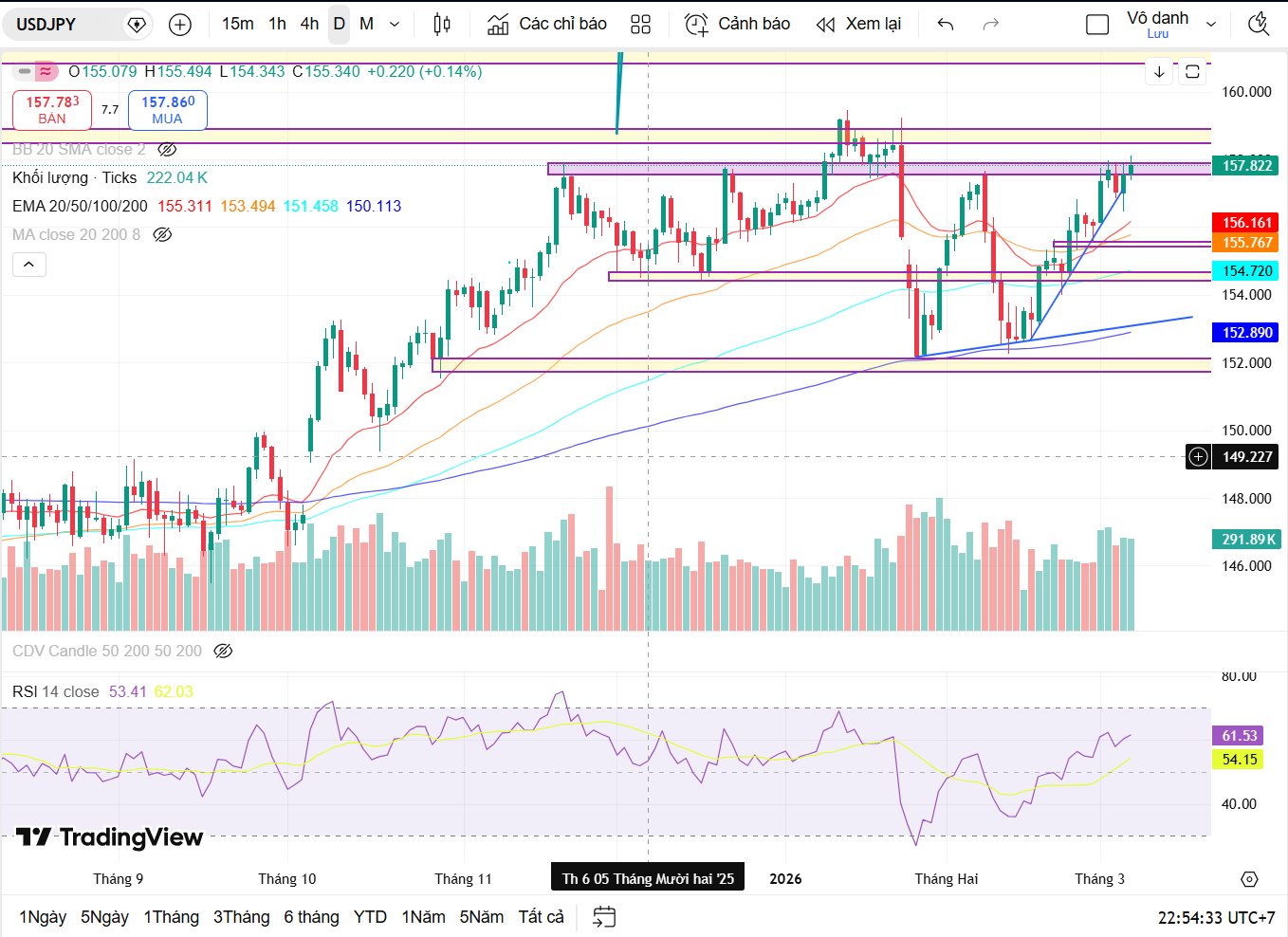Add a symbol with the plus icon

click(180, 25)
